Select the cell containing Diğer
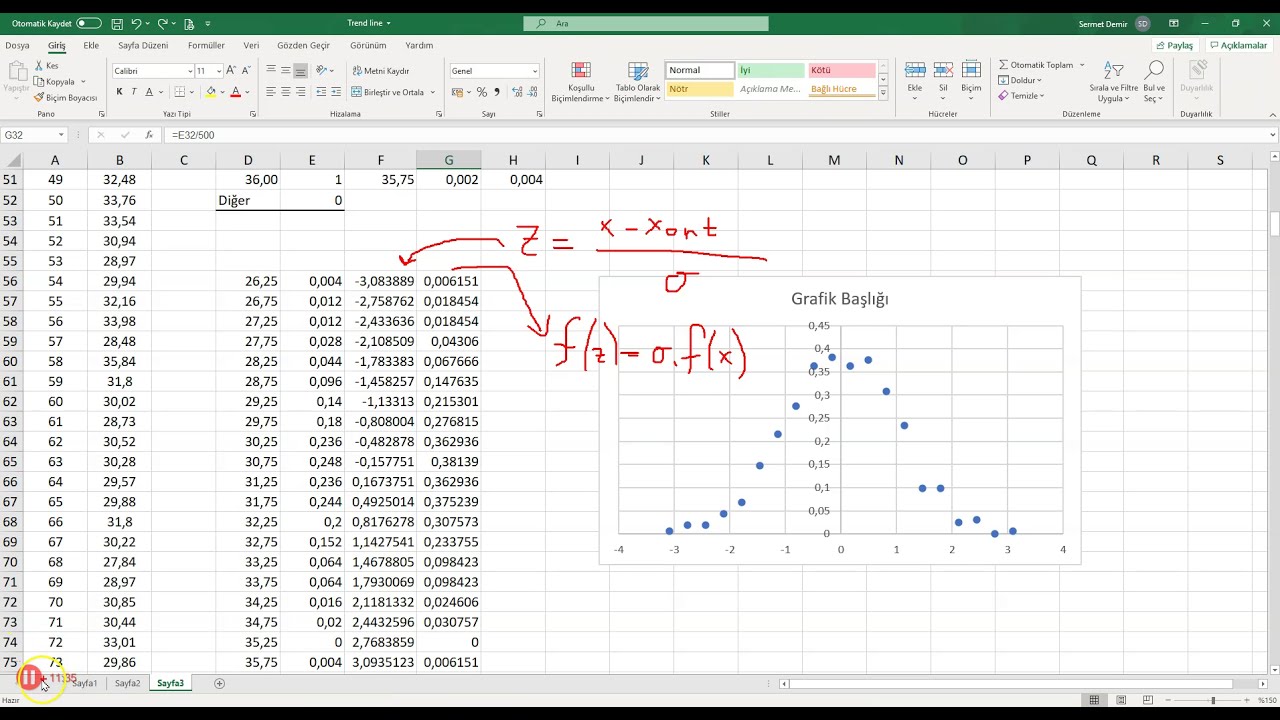Image resolution: width=1280 pixels, height=720 pixels. (x=248, y=200)
